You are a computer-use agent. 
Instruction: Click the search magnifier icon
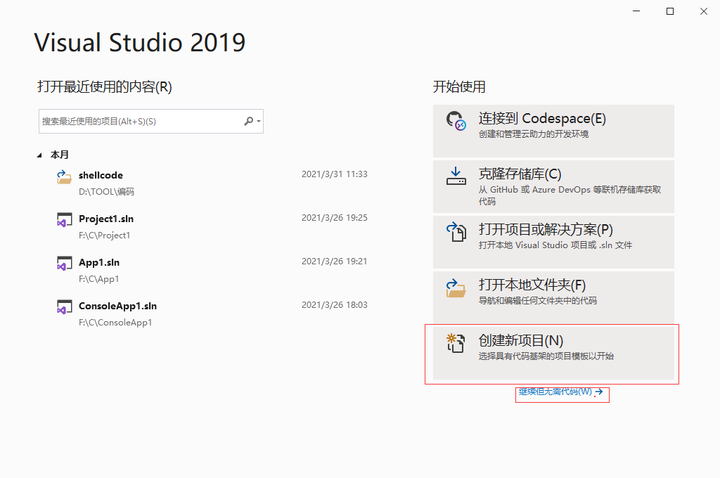point(248,121)
